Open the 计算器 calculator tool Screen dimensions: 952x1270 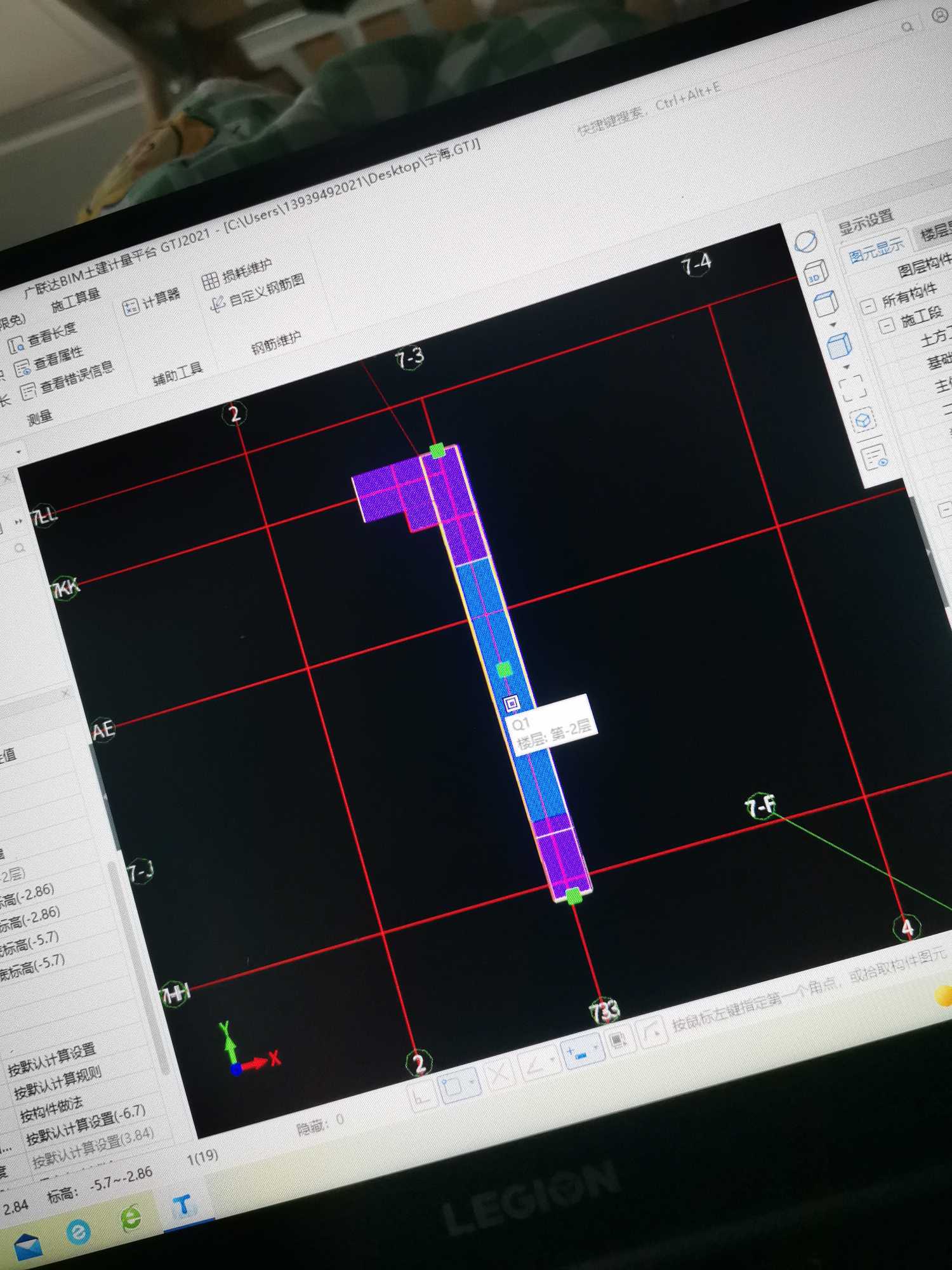click(x=152, y=301)
